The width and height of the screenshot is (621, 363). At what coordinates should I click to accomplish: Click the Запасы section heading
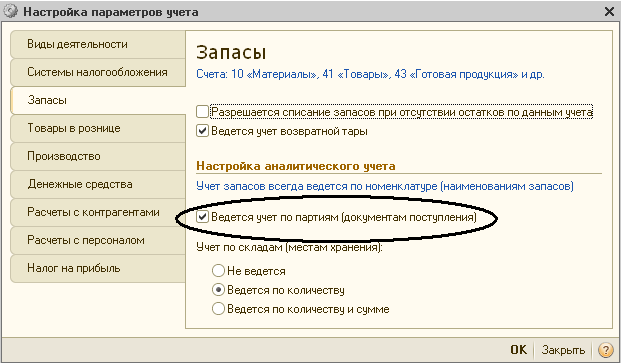(231, 53)
